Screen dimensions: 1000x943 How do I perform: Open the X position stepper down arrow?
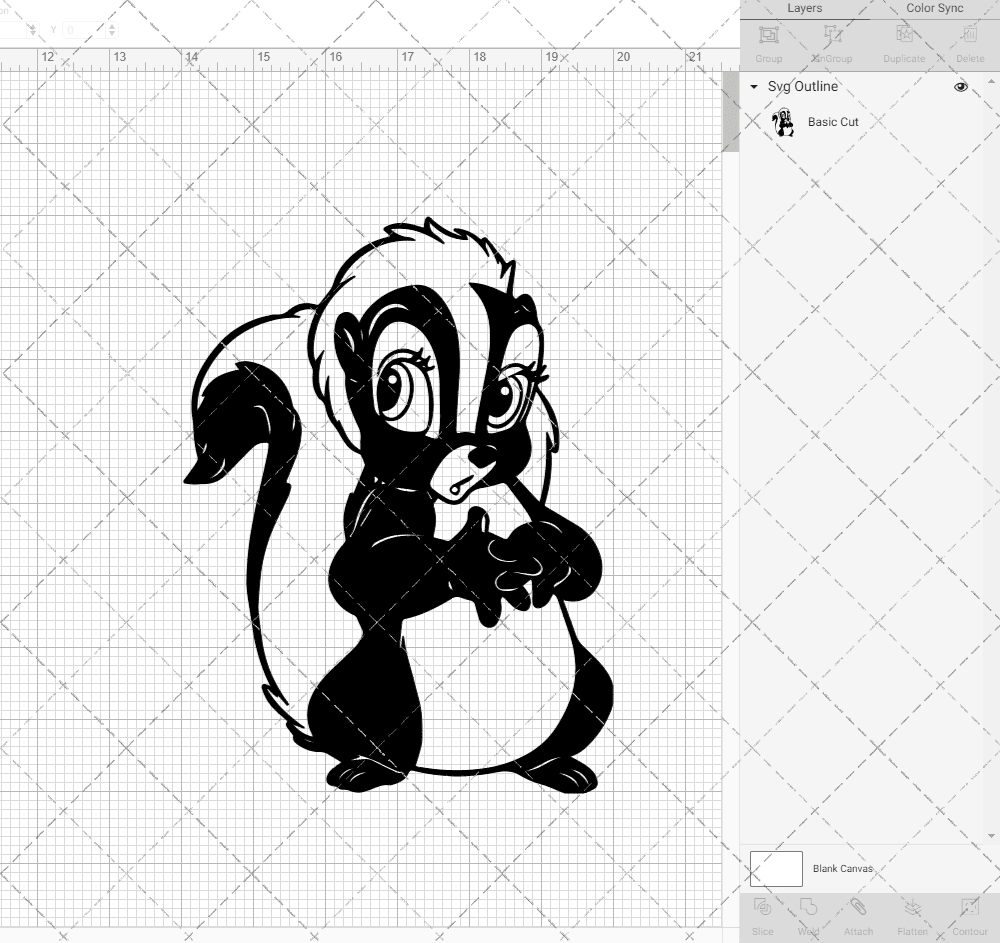coord(33,33)
